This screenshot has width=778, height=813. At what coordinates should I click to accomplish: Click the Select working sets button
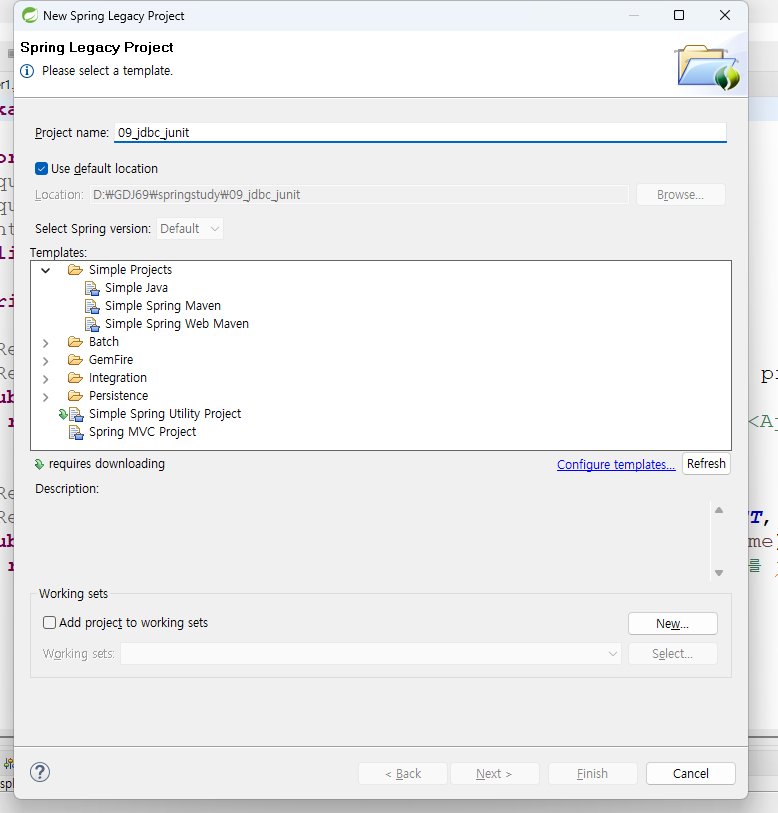coord(673,654)
